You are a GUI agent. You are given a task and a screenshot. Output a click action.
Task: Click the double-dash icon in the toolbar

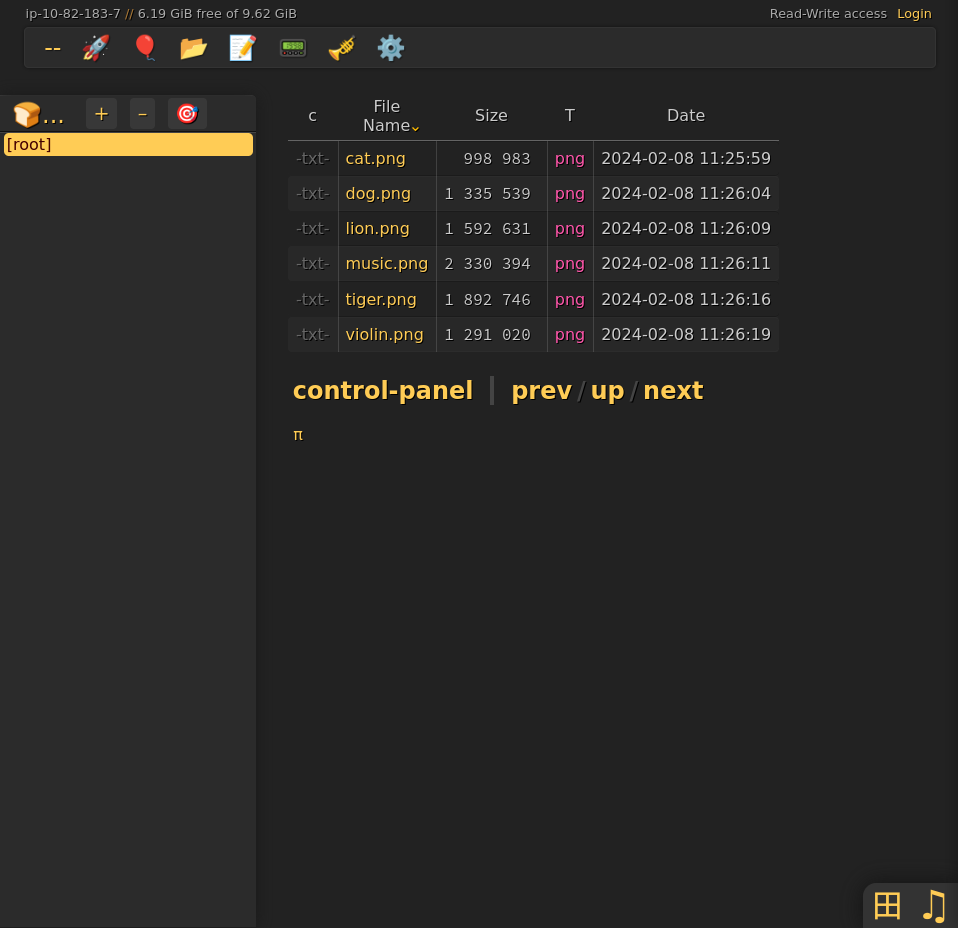53,48
